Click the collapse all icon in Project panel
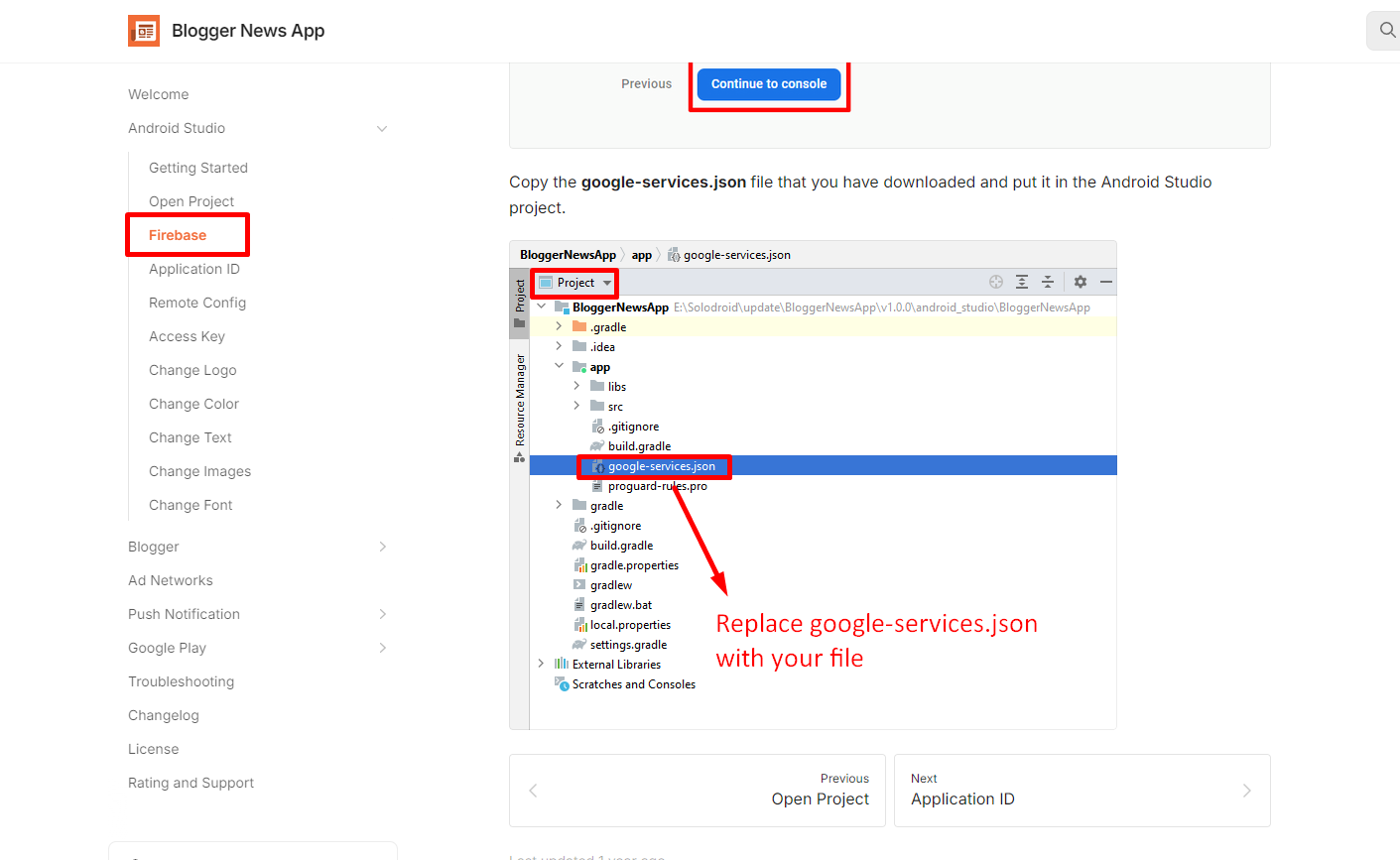This screenshot has height=860, width=1400. coord(1048,283)
